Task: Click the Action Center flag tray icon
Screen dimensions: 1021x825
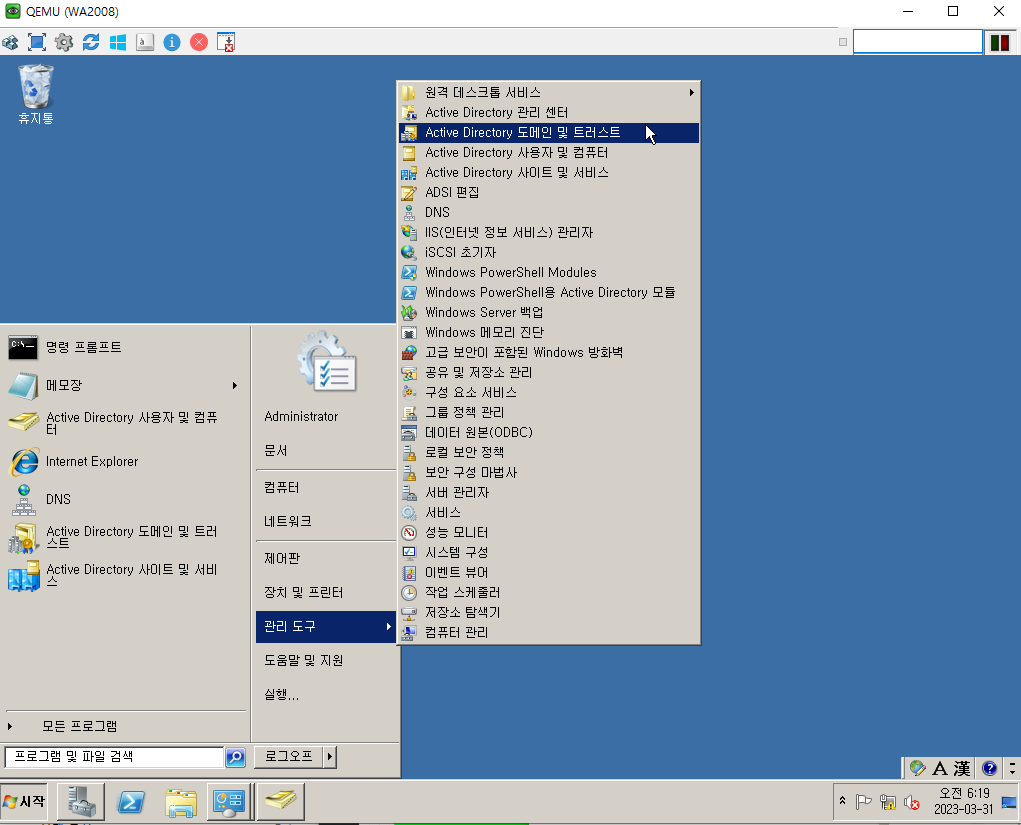Action: (863, 802)
